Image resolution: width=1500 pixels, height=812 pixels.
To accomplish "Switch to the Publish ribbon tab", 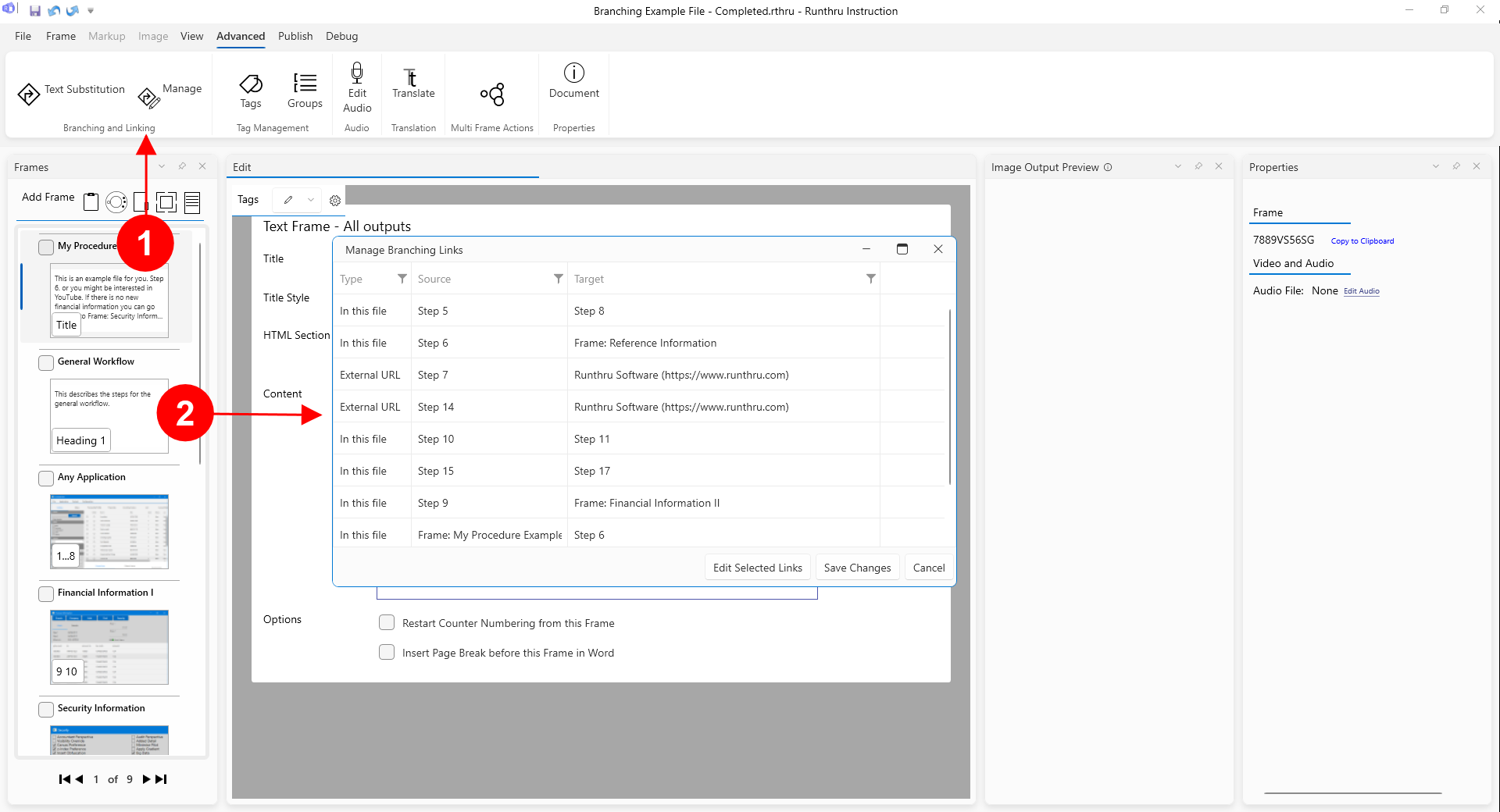I will tap(295, 36).
